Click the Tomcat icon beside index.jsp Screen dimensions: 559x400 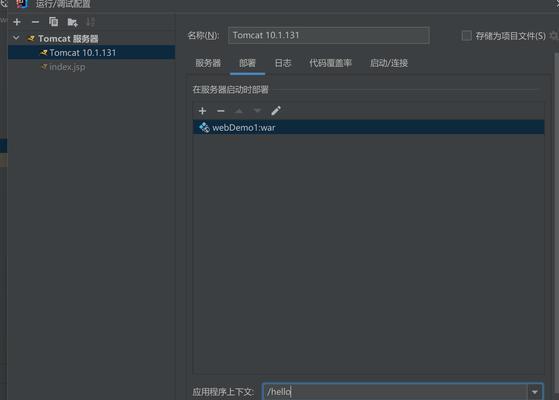click(x=44, y=67)
